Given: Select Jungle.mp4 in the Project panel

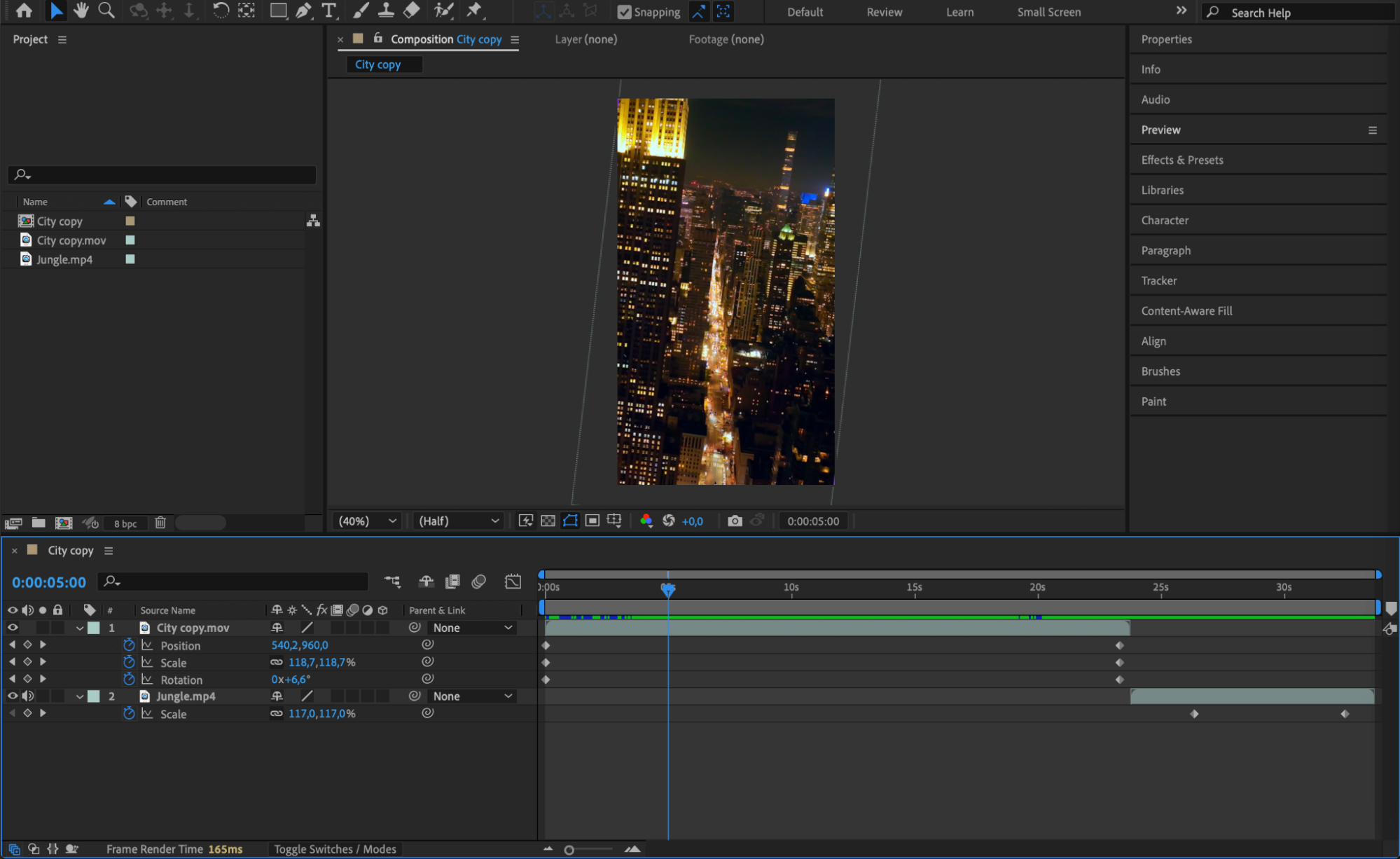Looking at the screenshot, I should click(x=64, y=259).
